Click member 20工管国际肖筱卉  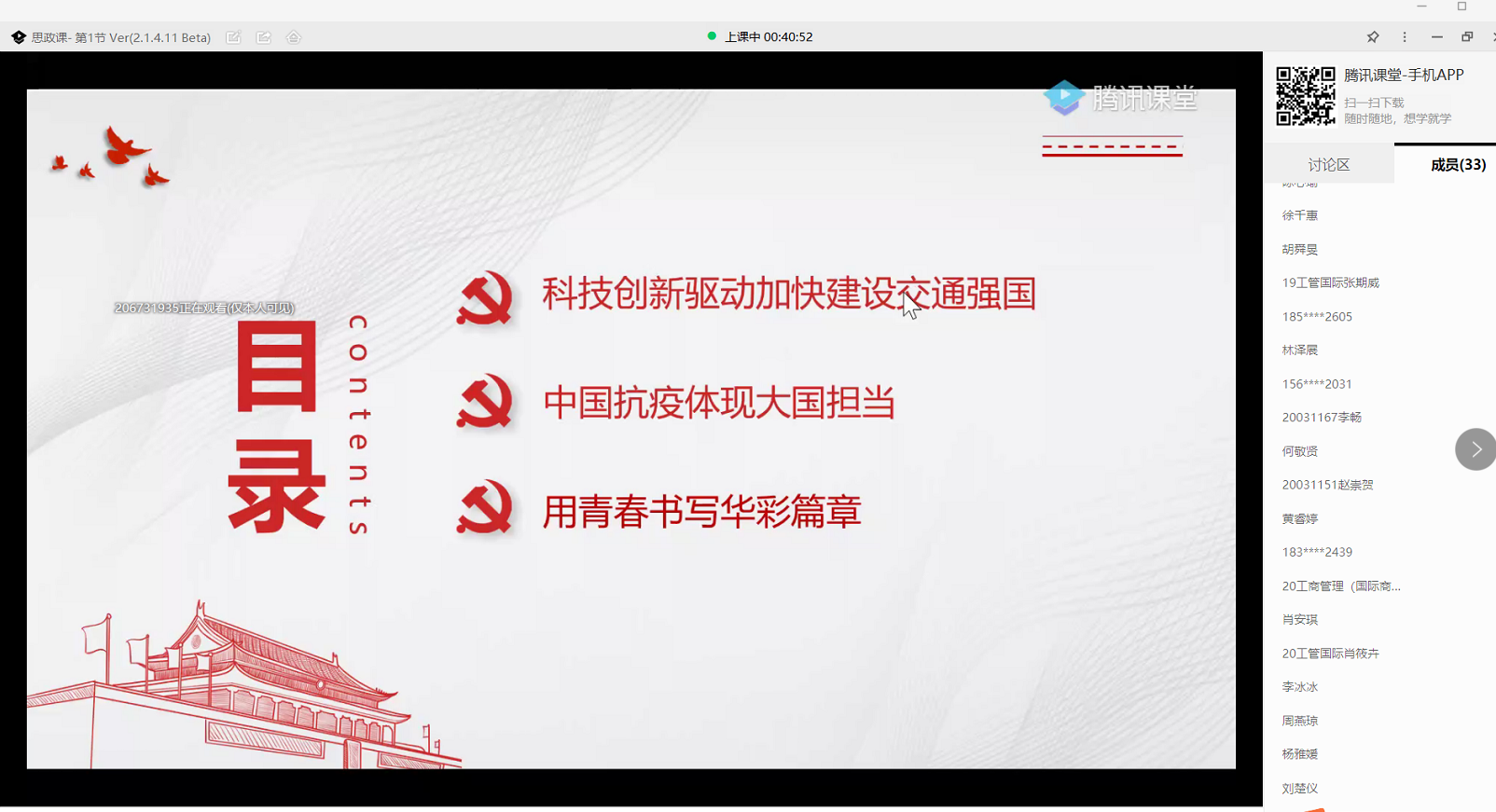pos(1330,654)
